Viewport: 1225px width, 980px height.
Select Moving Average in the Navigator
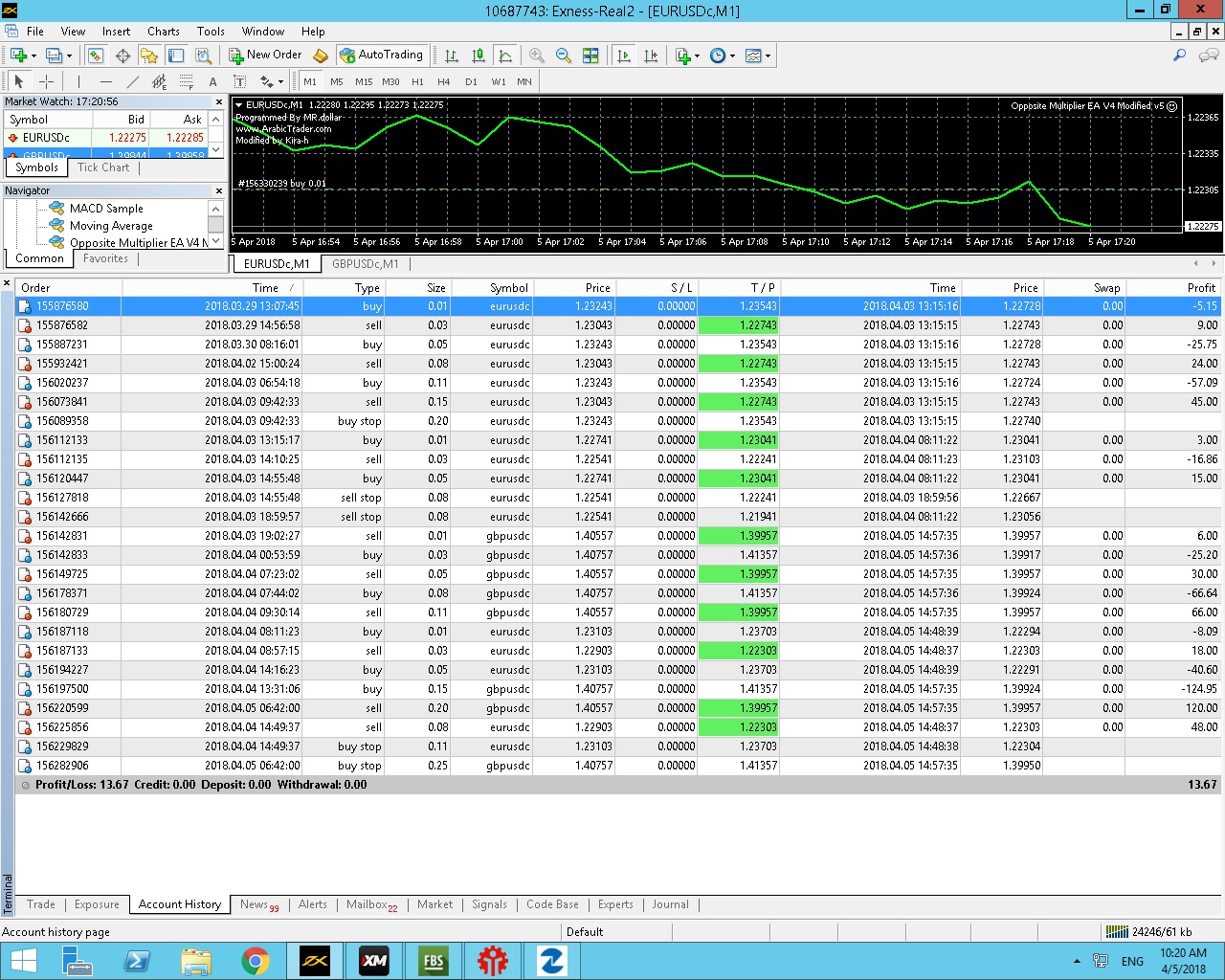pos(111,226)
